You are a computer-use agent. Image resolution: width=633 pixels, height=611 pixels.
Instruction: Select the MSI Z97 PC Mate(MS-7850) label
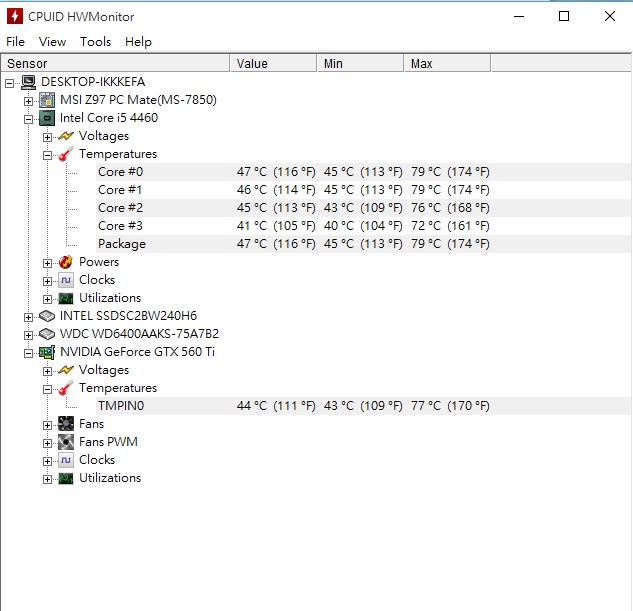coord(138,100)
